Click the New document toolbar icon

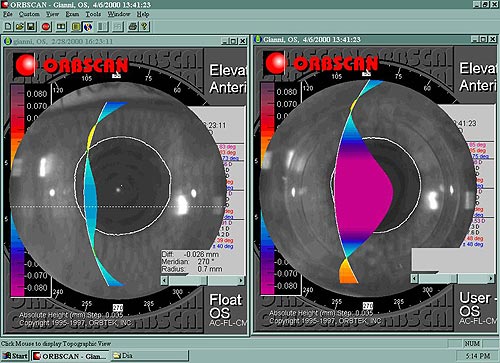click(x=8, y=26)
